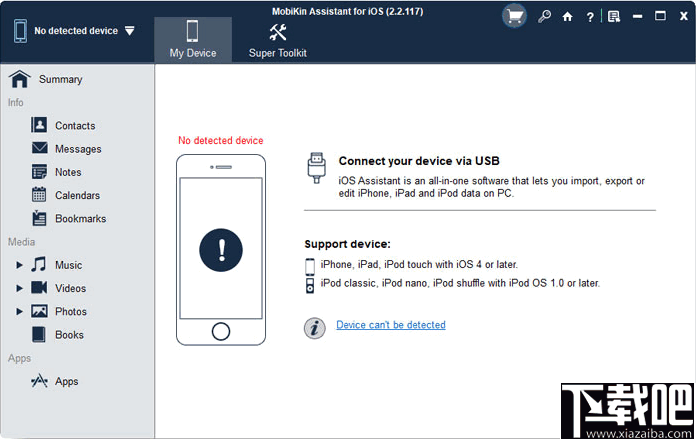The height and width of the screenshot is (439, 696).
Task: Click the Connect your device via USB heading
Action: (x=419, y=161)
